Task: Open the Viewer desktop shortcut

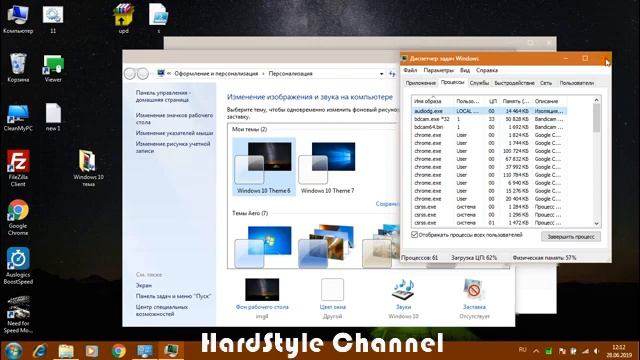Action: 53,68
